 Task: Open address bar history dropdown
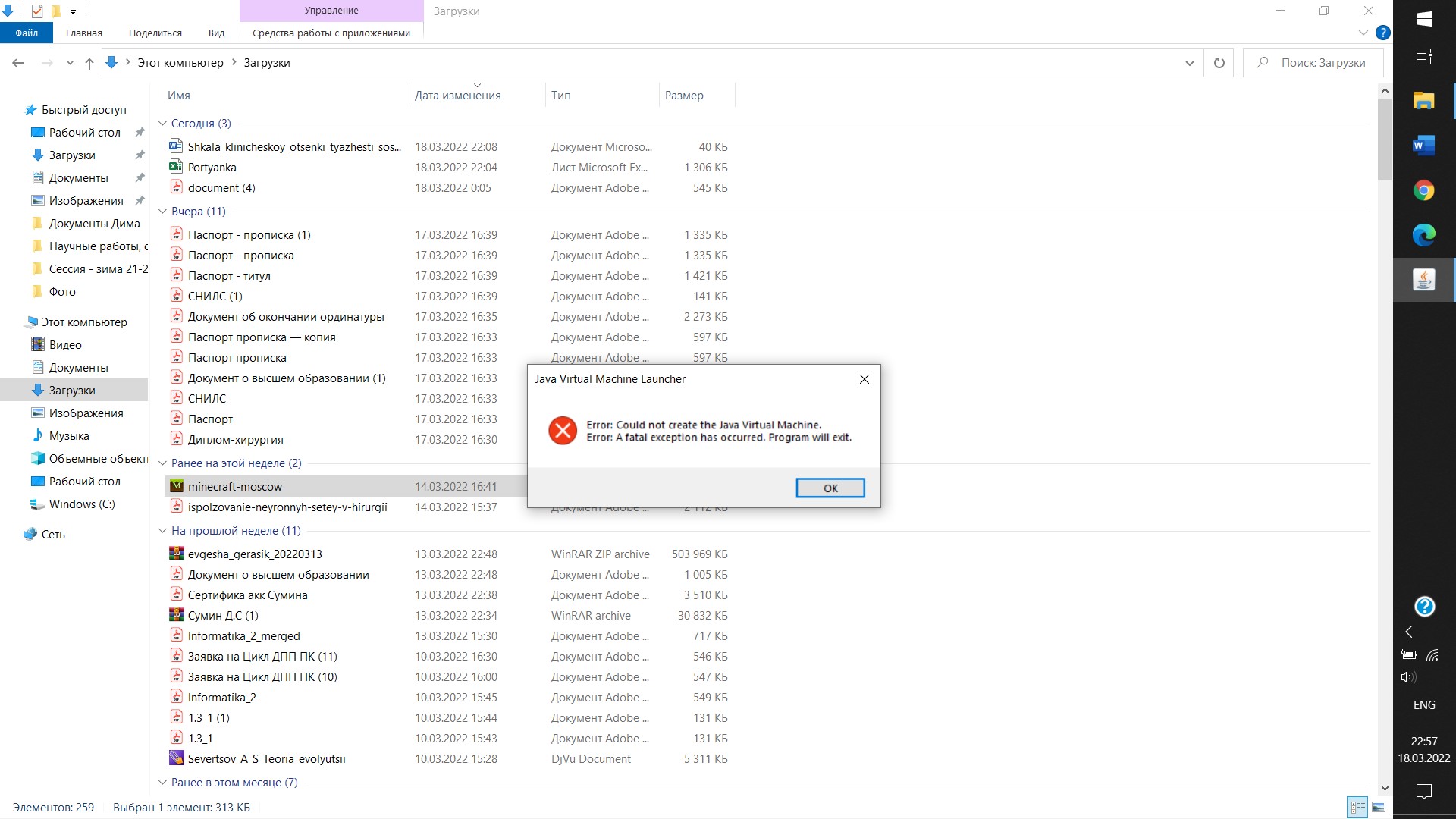[x=1189, y=63]
